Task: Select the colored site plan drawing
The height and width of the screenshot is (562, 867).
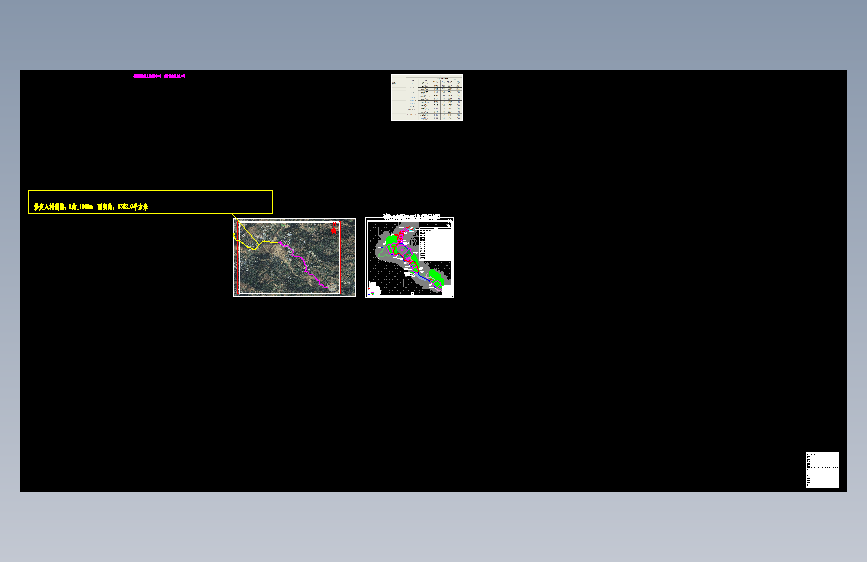Action: [x=410, y=258]
